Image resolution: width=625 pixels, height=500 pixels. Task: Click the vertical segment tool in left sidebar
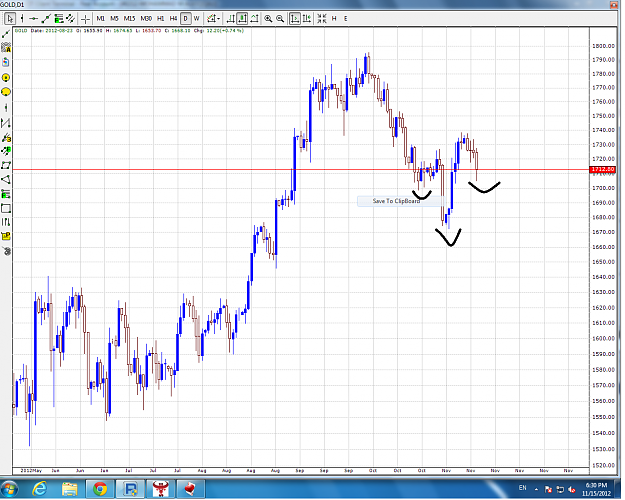pyautogui.click(x=6, y=108)
